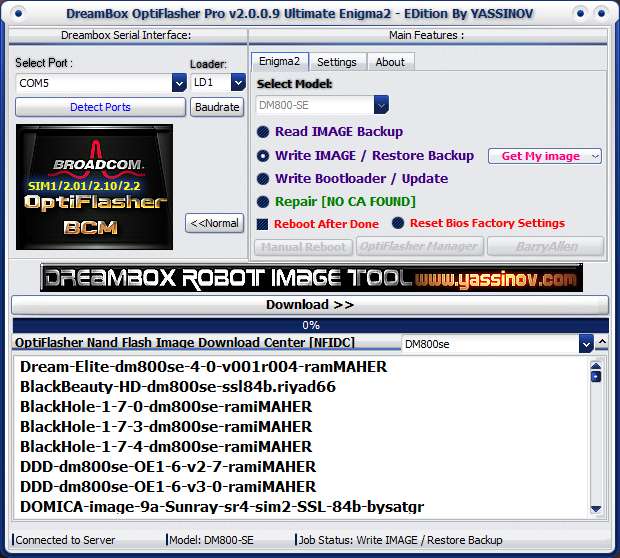Click Connected to Server status text
Image resolution: width=620 pixels, height=558 pixels.
pos(65,540)
